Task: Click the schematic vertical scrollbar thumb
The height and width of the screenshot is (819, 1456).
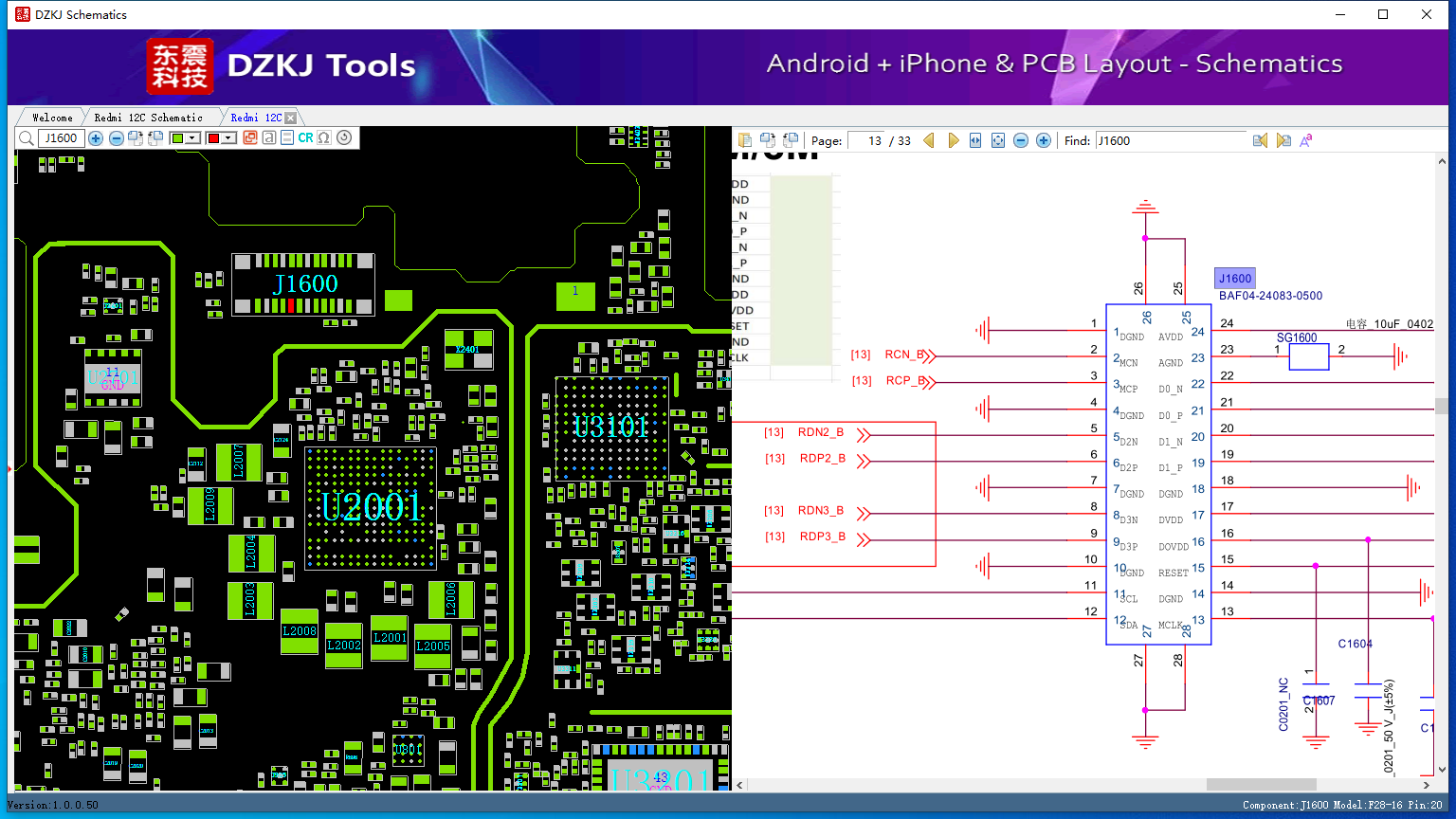Action: (x=1441, y=407)
